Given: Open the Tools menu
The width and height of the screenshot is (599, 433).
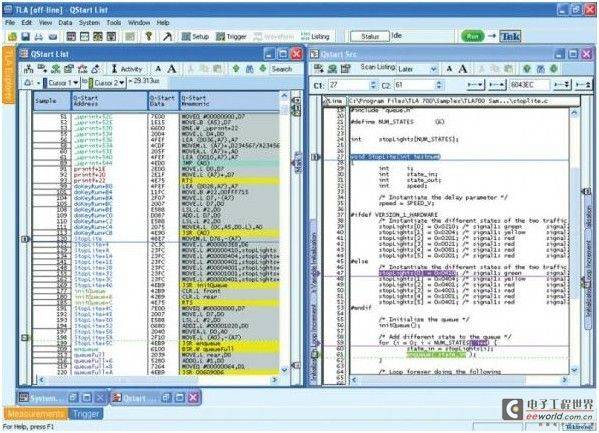Looking at the screenshot, I should [113, 23].
